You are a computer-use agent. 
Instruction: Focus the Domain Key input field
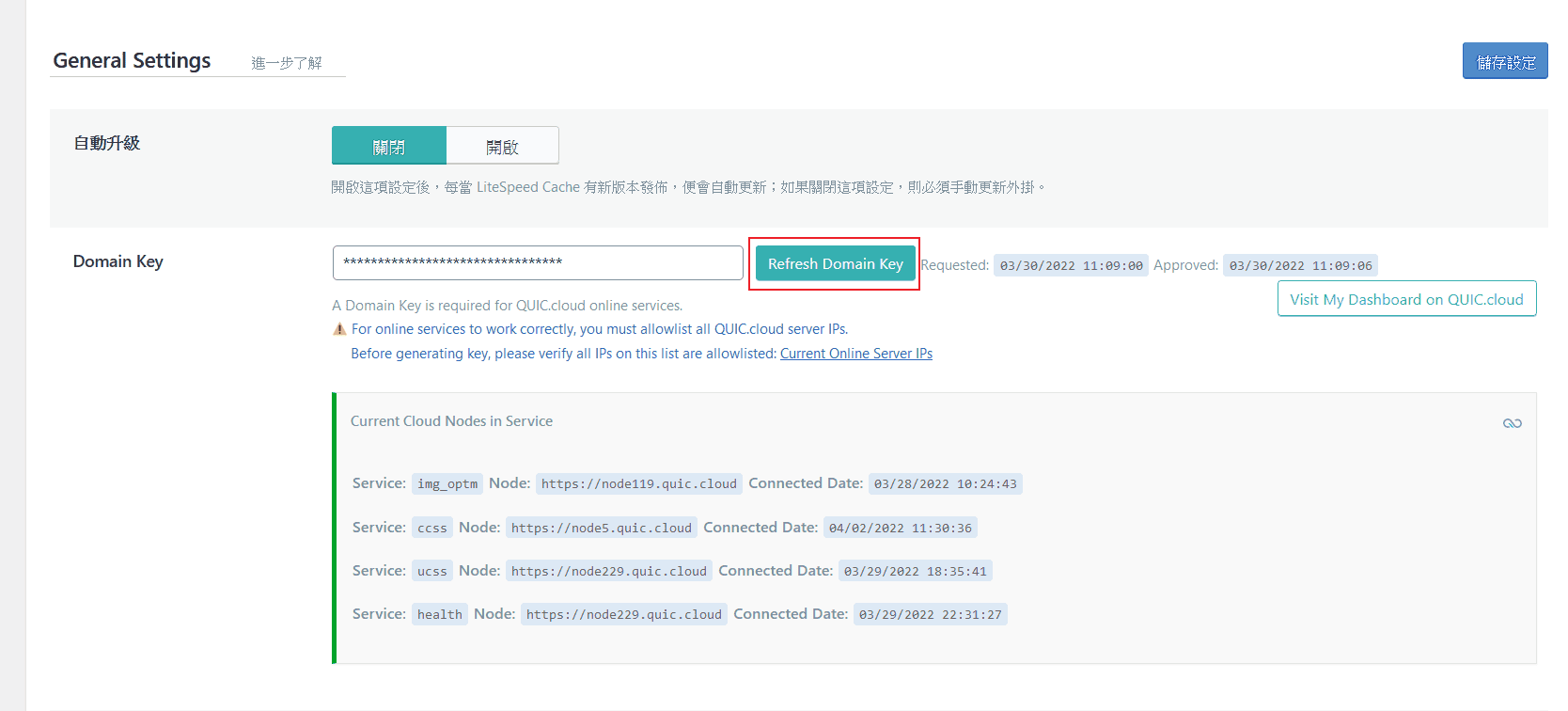click(538, 262)
